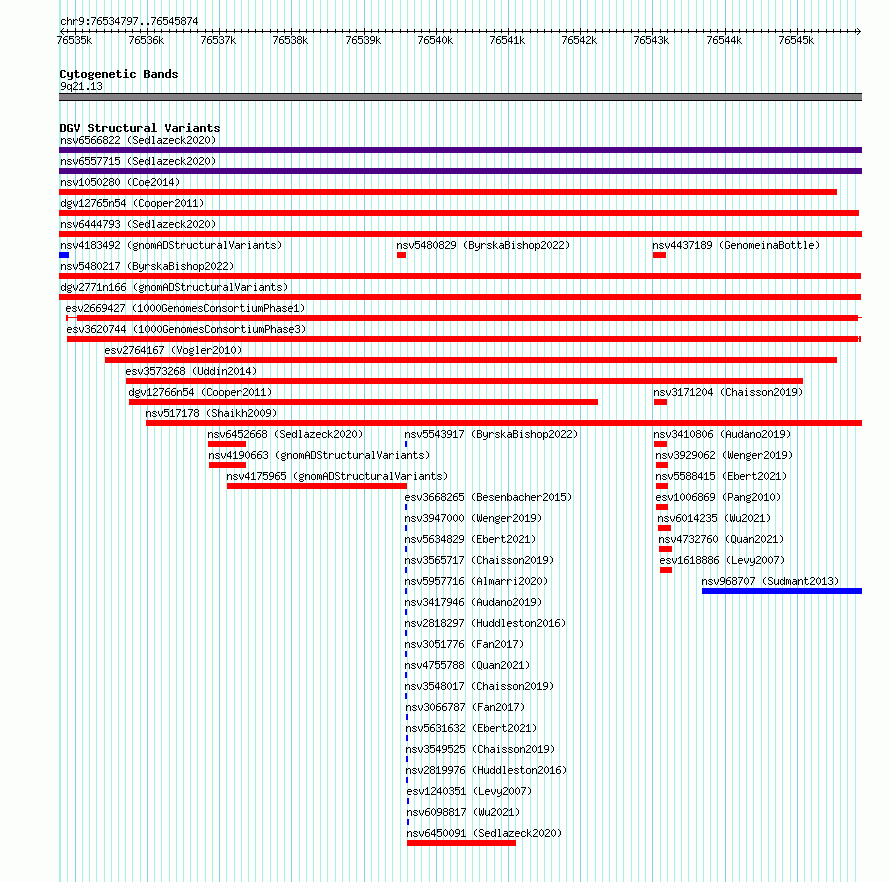Click nsv3548017 (Chaisson2019) label
The height and width of the screenshot is (882, 890).
coord(479,686)
